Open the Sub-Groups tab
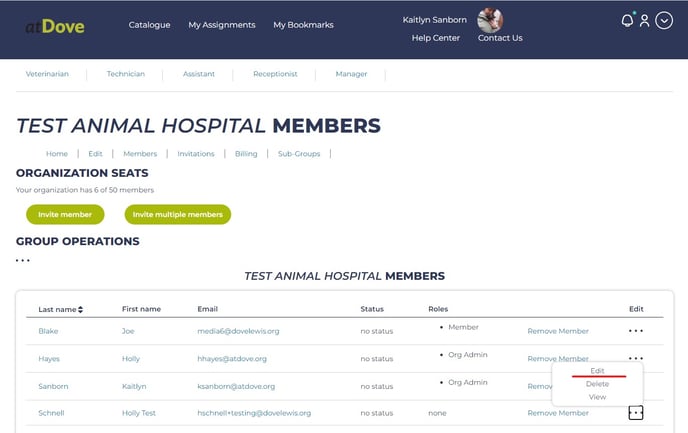Screen dimensions: 688x433 (299, 154)
